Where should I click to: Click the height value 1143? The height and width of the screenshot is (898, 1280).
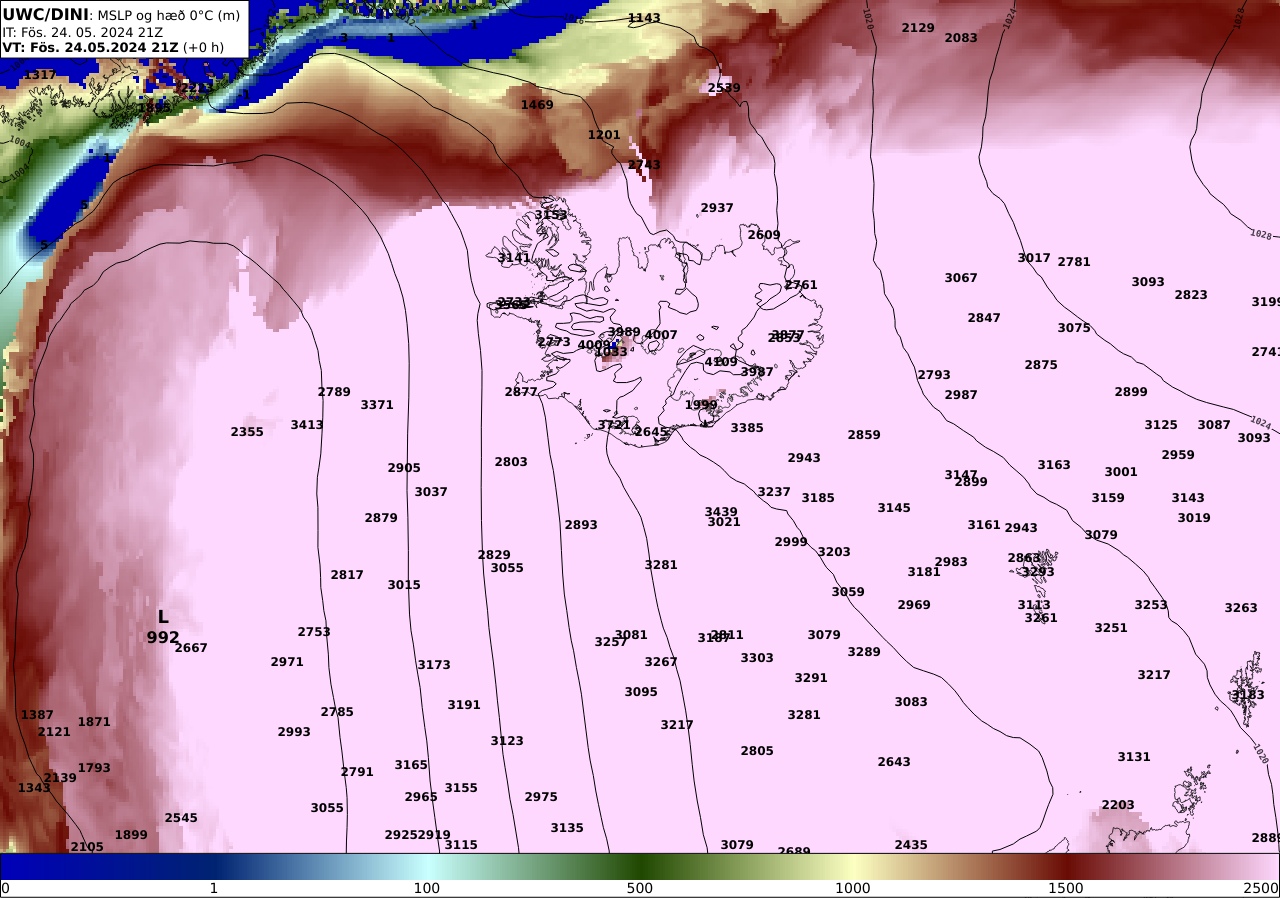pyautogui.click(x=644, y=18)
